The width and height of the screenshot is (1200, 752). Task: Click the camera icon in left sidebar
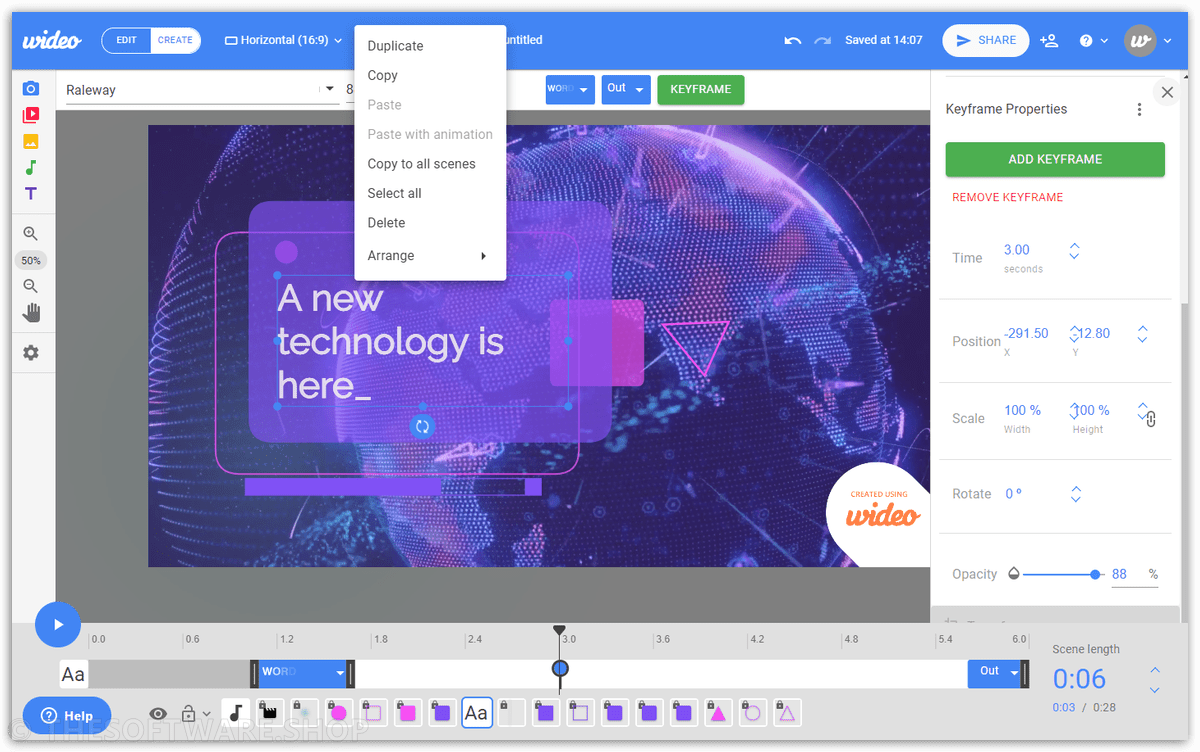[31, 89]
